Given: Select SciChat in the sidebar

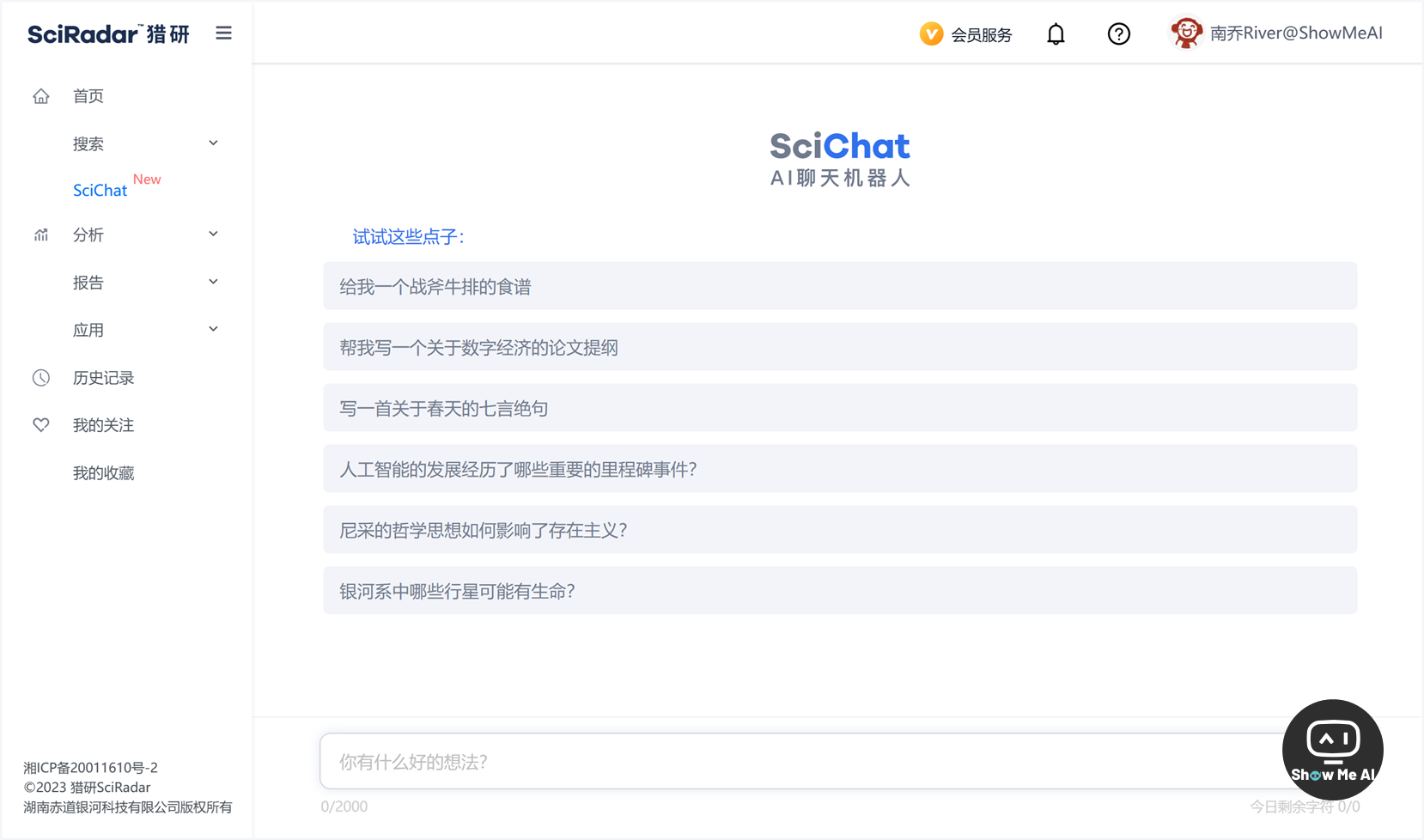Looking at the screenshot, I should (x=100, y=191).
